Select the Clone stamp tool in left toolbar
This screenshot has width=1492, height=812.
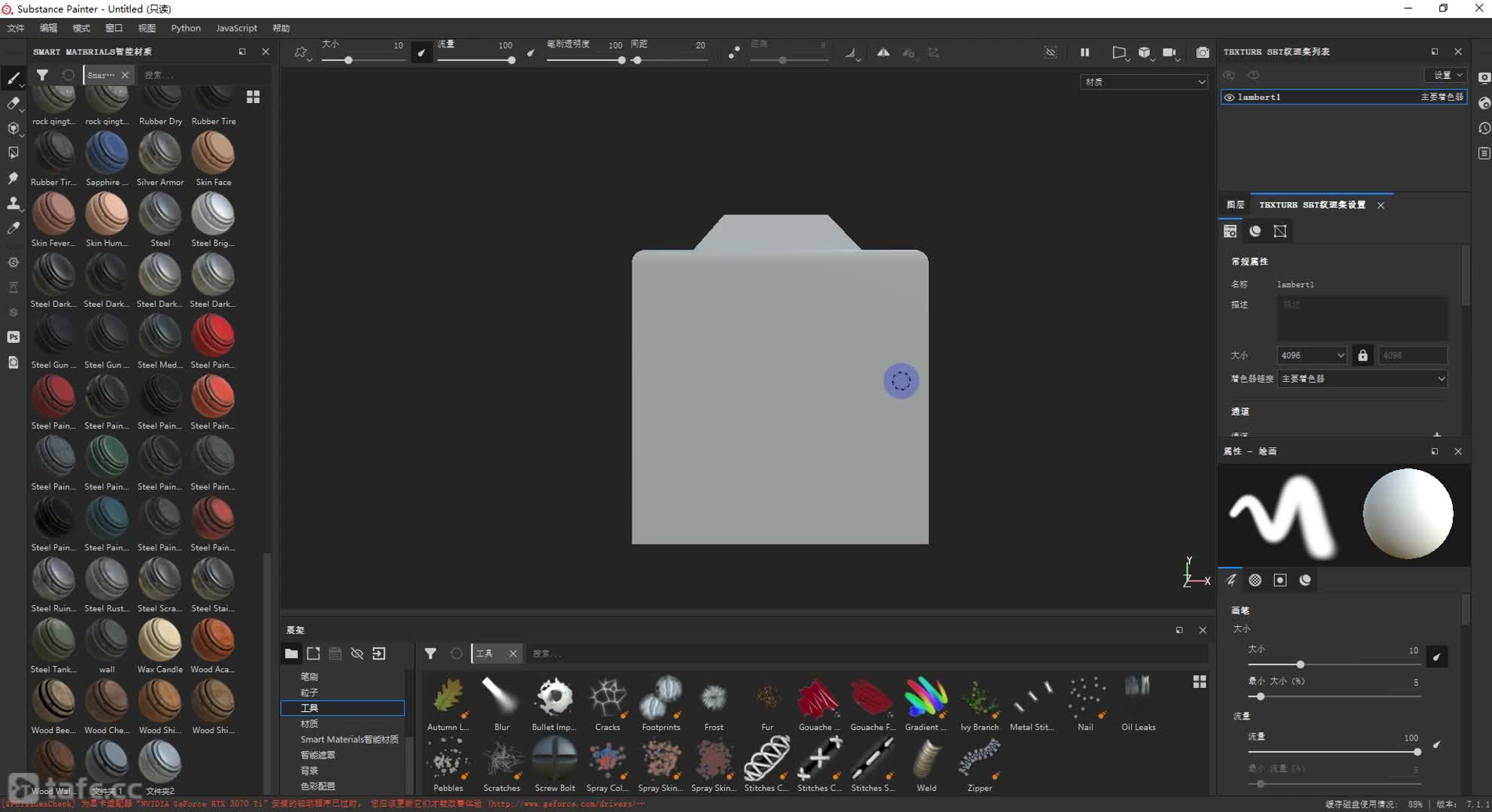click(13, 203)
